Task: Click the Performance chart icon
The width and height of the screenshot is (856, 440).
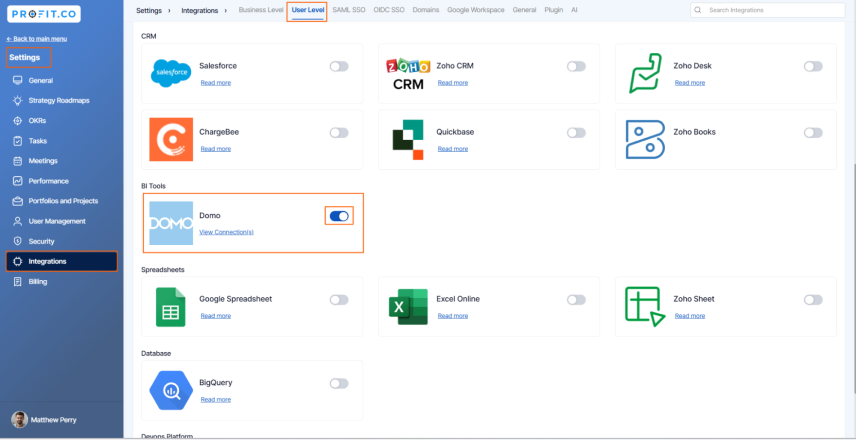Action: 17,181
